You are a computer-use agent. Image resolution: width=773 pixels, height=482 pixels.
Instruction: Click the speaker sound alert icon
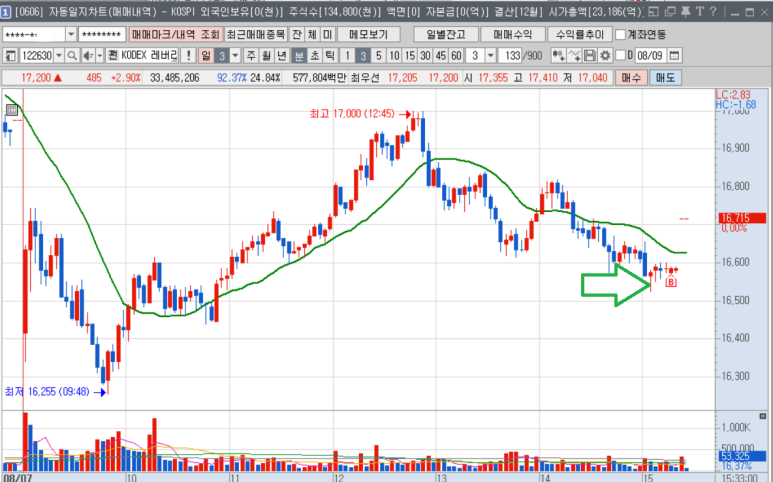coord(88,56)
